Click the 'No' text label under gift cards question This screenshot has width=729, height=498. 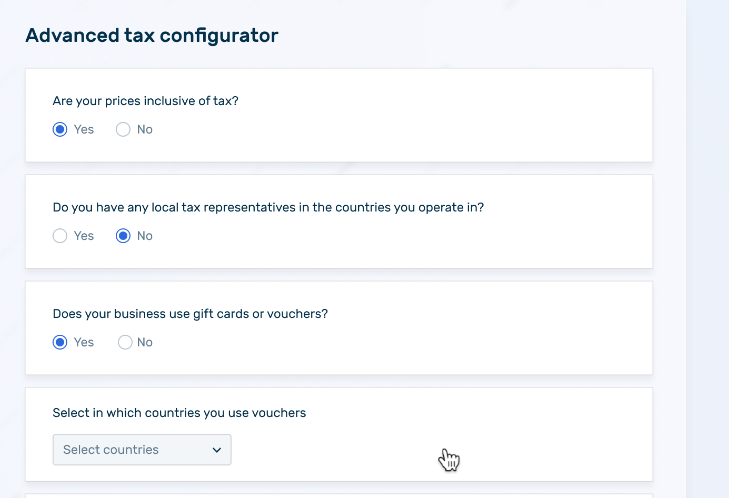point(145,342)
